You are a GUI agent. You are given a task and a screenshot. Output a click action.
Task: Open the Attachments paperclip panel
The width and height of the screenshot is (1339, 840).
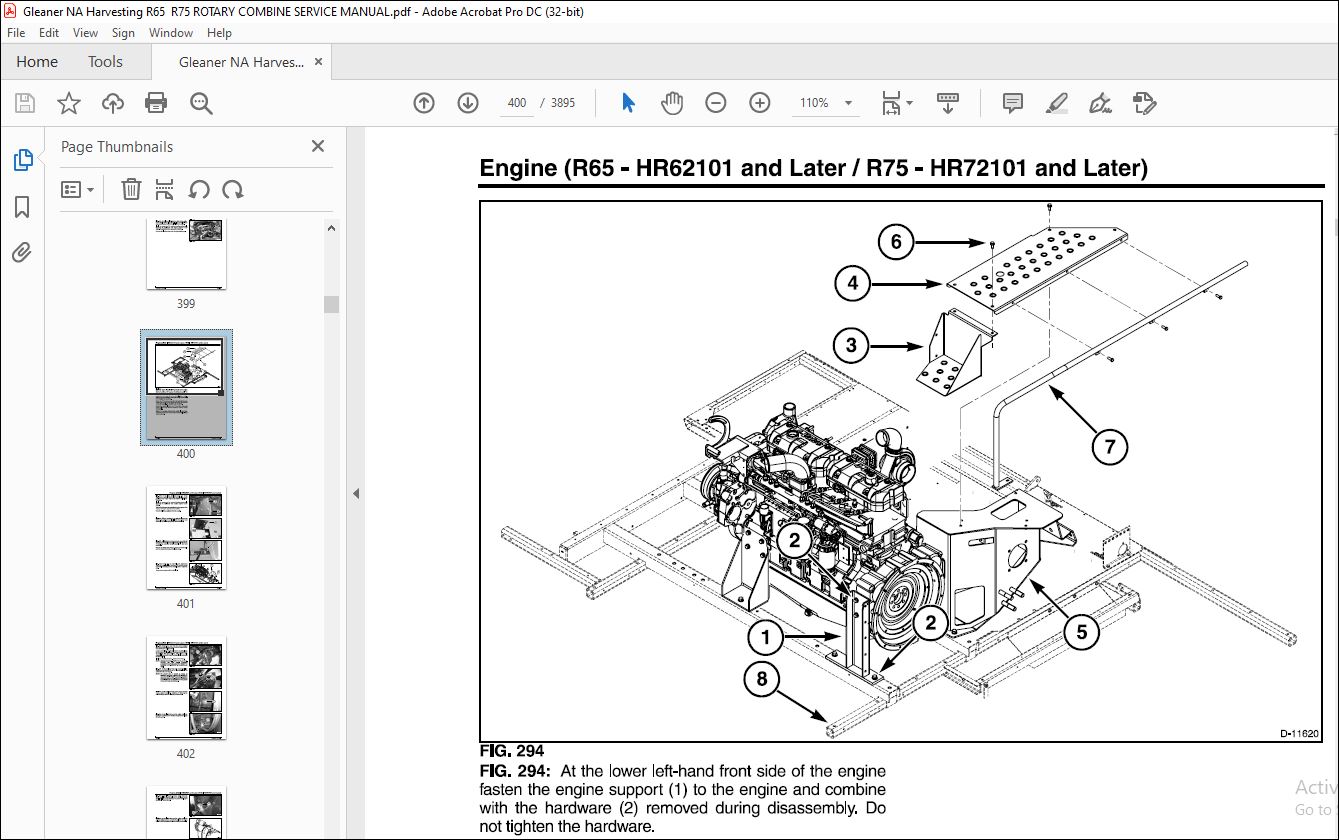[x=22, y=252]
